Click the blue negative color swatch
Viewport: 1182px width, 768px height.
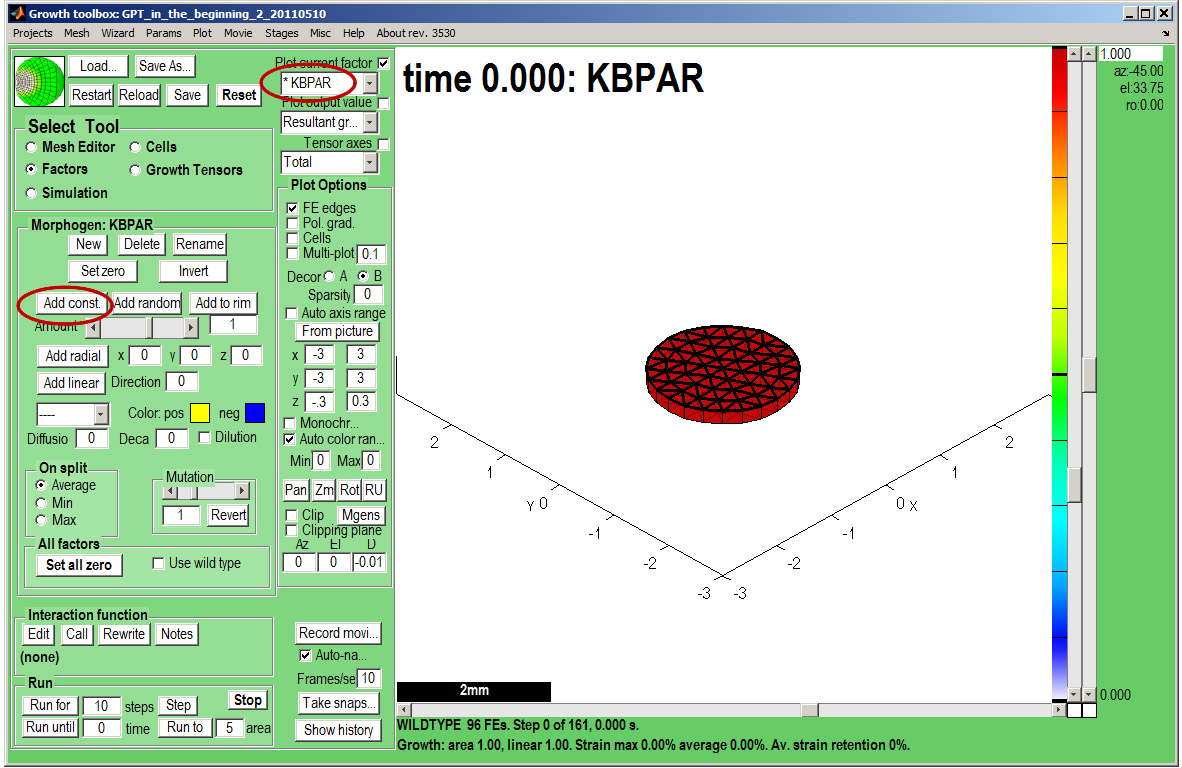(x=255, y=413)
